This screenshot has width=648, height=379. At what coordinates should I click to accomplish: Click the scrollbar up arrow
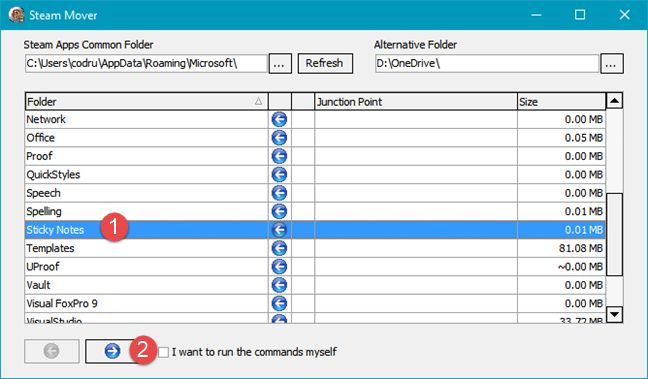coord(615,100)
